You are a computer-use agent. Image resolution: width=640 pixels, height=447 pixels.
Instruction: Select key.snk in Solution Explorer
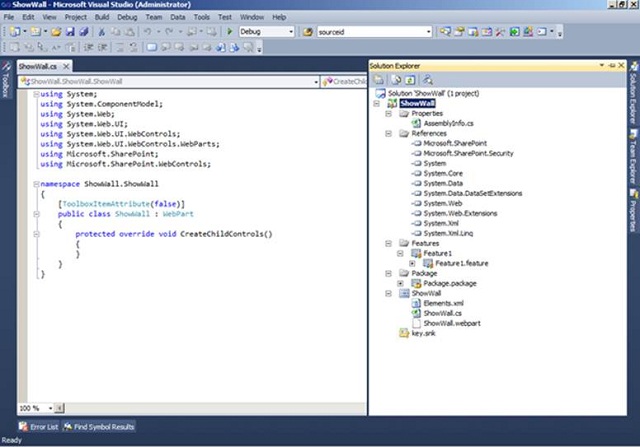423,333
